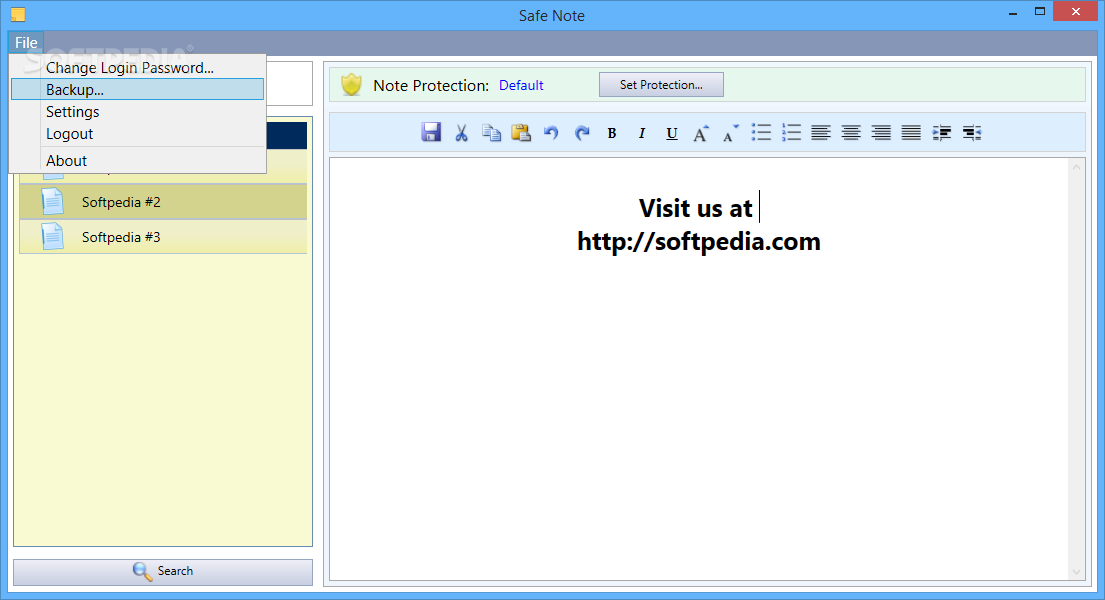Click the 'Note Protection:' label
Image resolution: width=1105 pixels, height=600 pixels.
tap(431, 85)
